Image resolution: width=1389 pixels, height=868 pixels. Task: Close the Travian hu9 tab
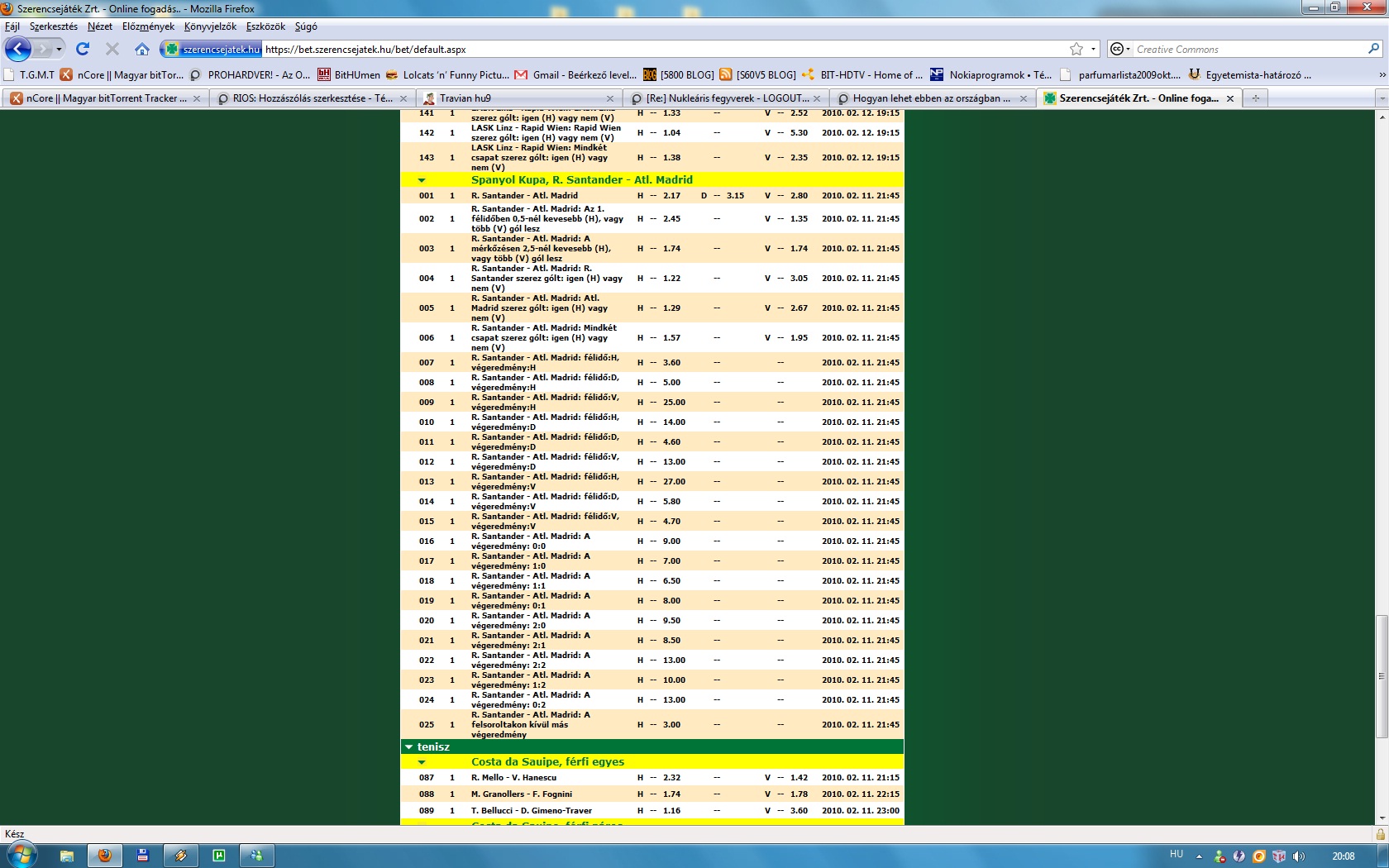[610, 98]
